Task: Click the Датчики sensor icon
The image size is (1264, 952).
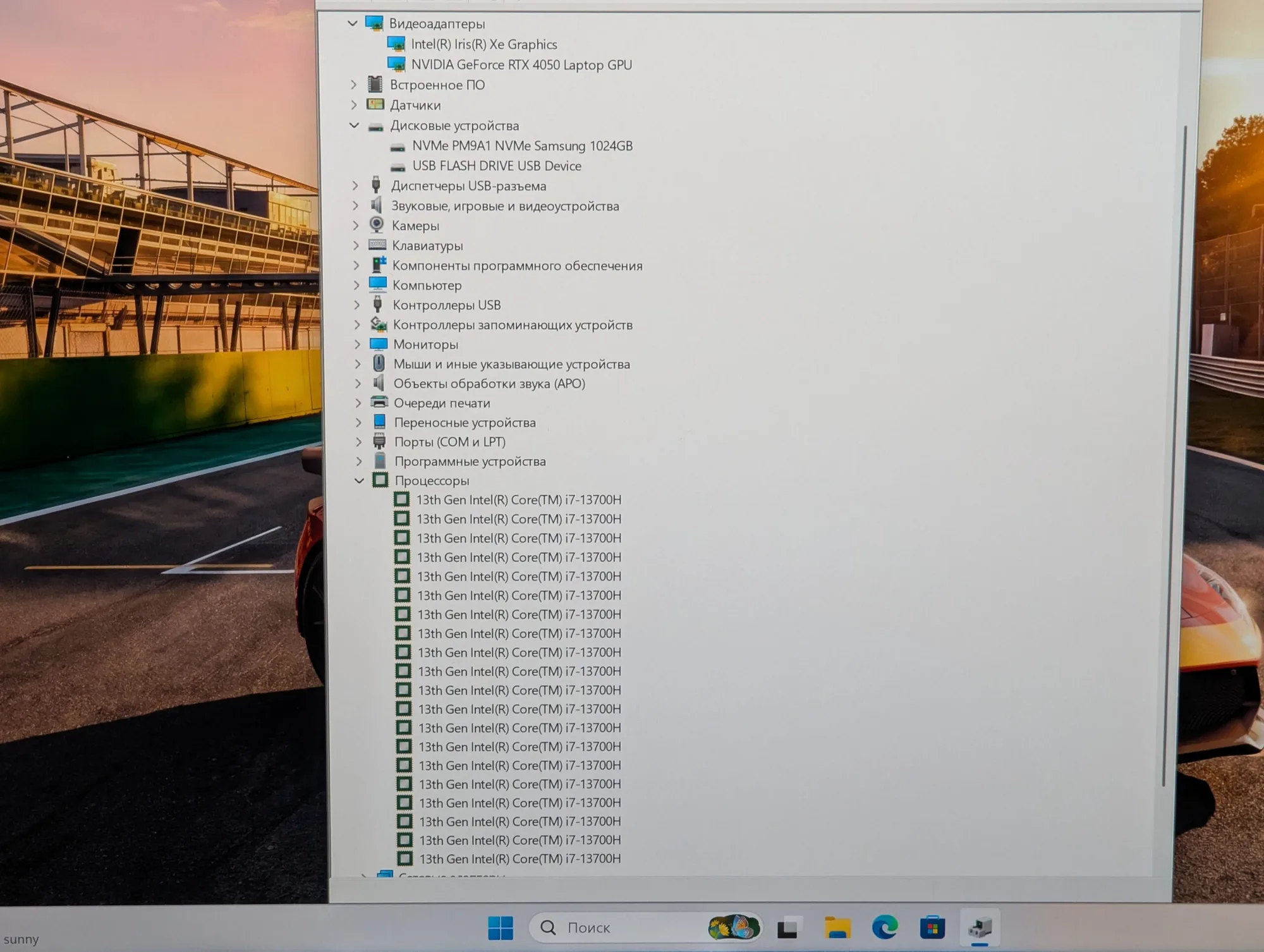Action: tap(375, 104)
